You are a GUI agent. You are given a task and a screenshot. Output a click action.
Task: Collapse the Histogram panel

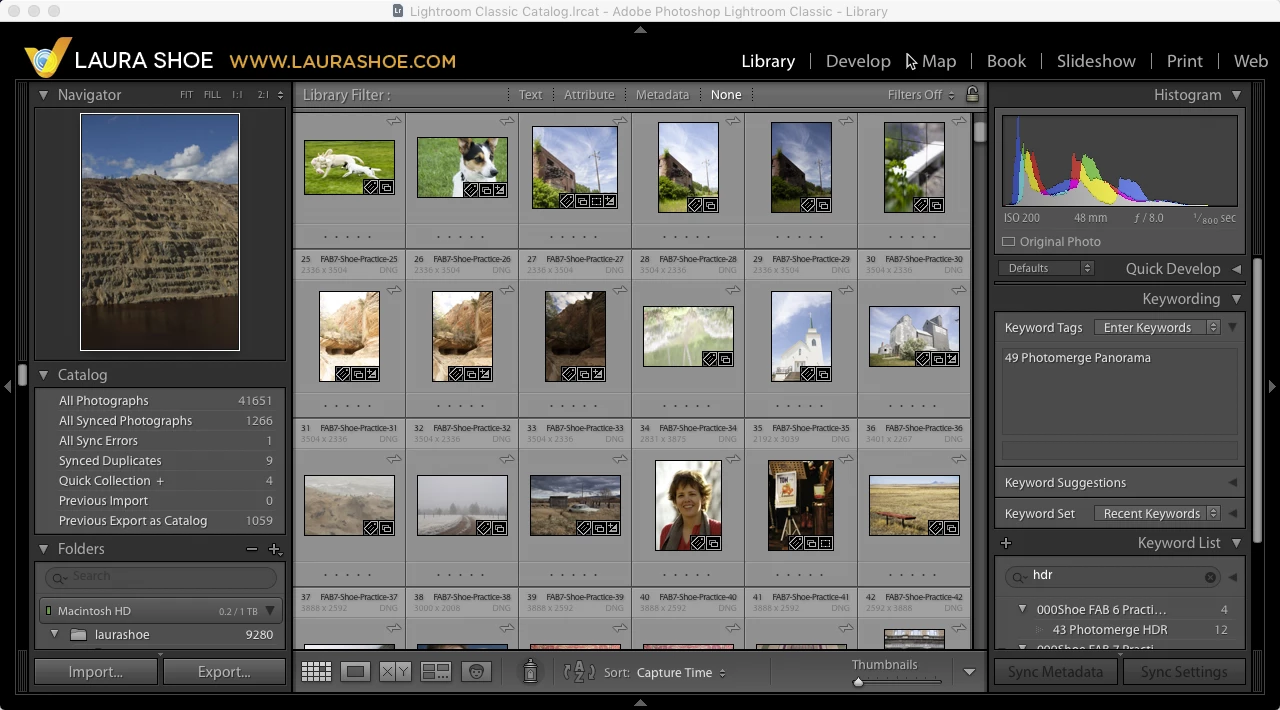(x=1236, y=95)
